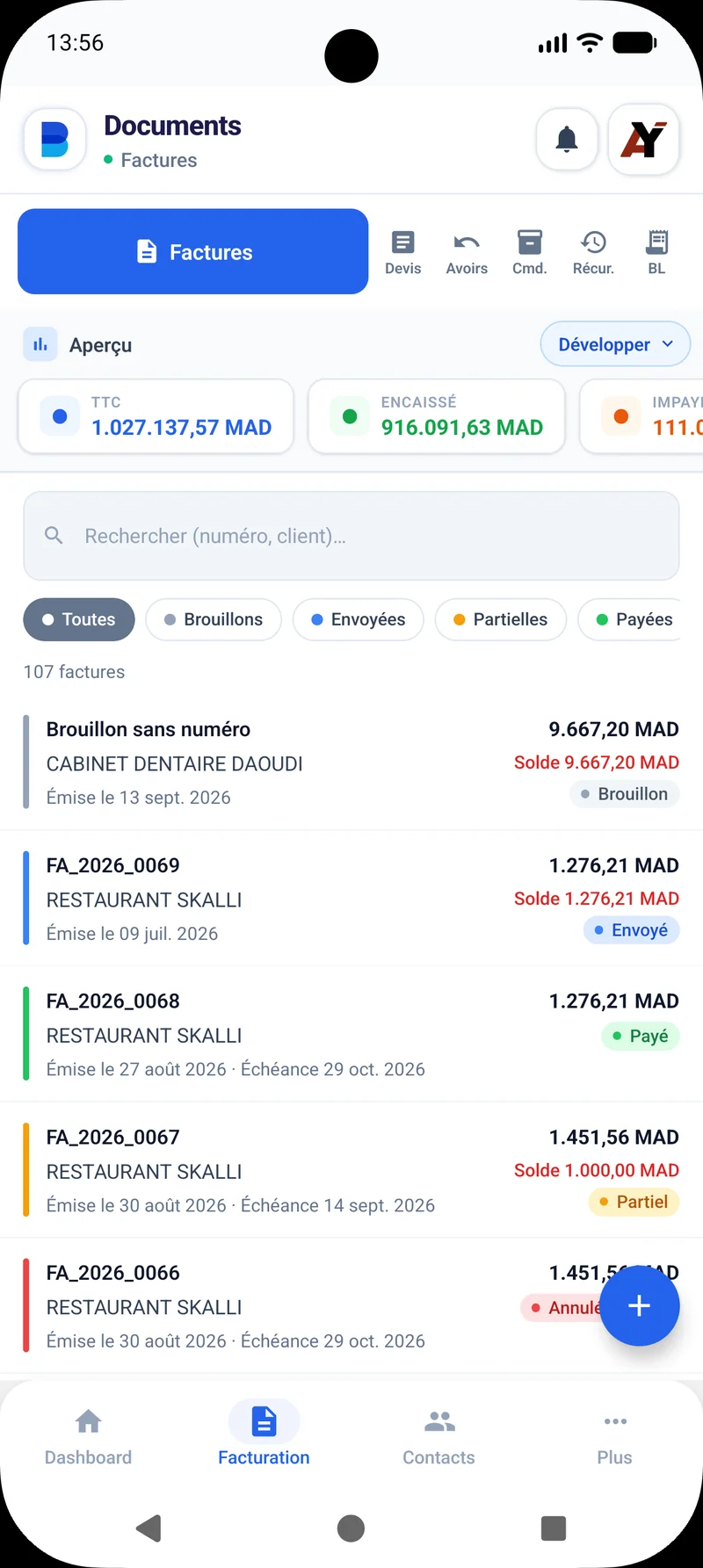Create new invoice with plus button

(x=640, y=1305)
